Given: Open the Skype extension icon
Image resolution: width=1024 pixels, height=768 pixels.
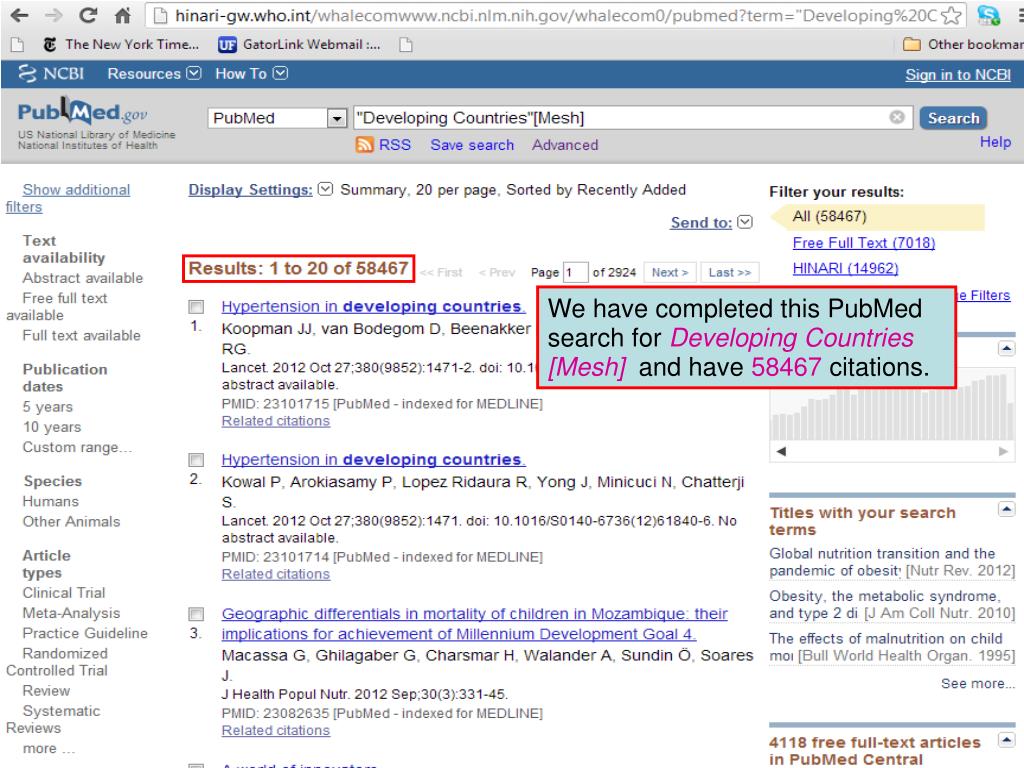Looking at the screenshot, I should click(988, 15).
